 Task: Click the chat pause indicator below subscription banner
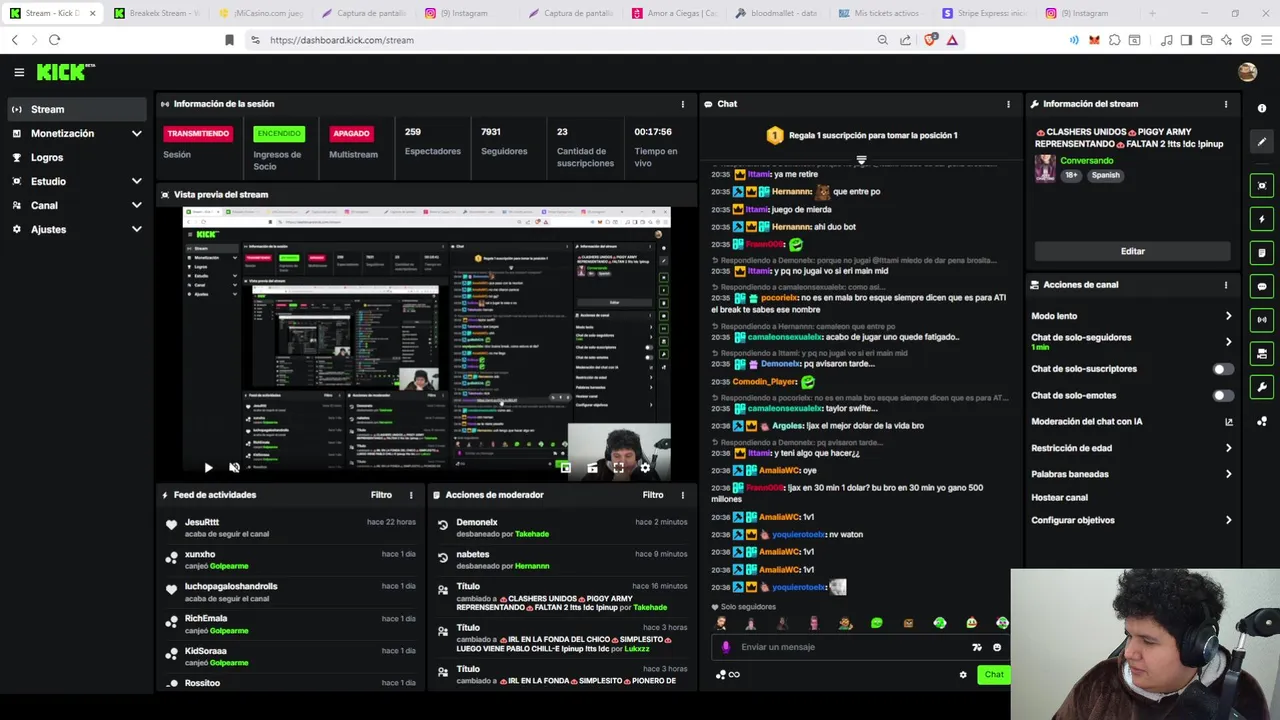click(x=861, y=160)
